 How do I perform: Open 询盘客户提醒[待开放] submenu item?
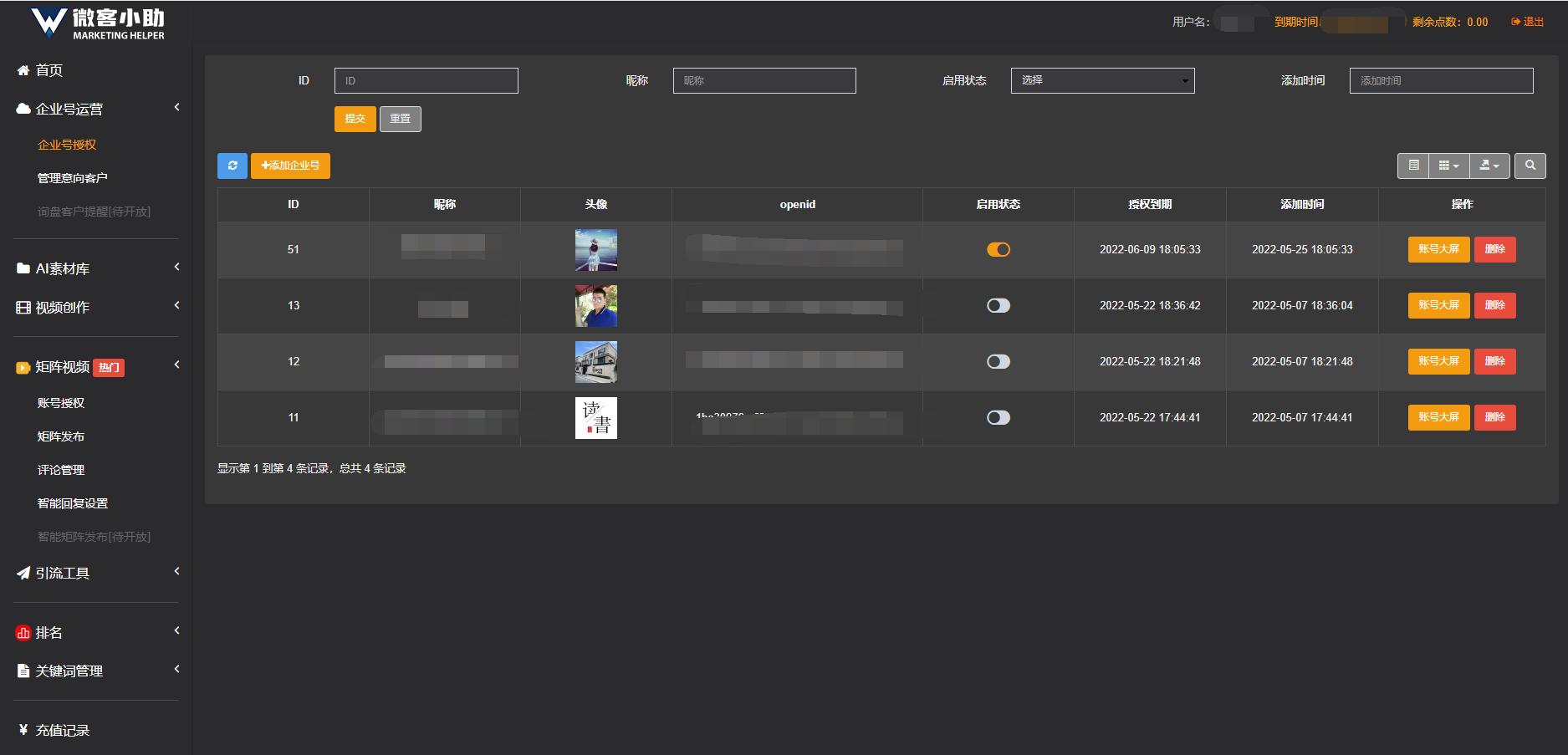point(94,212)
